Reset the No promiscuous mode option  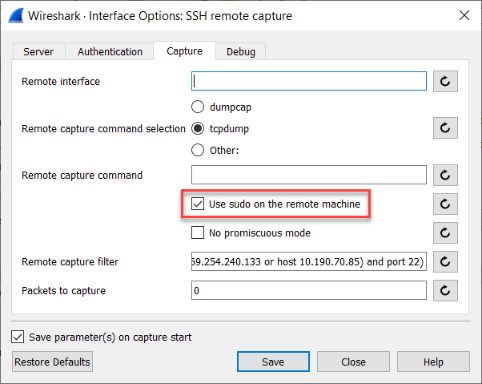(x=445, y=233)
